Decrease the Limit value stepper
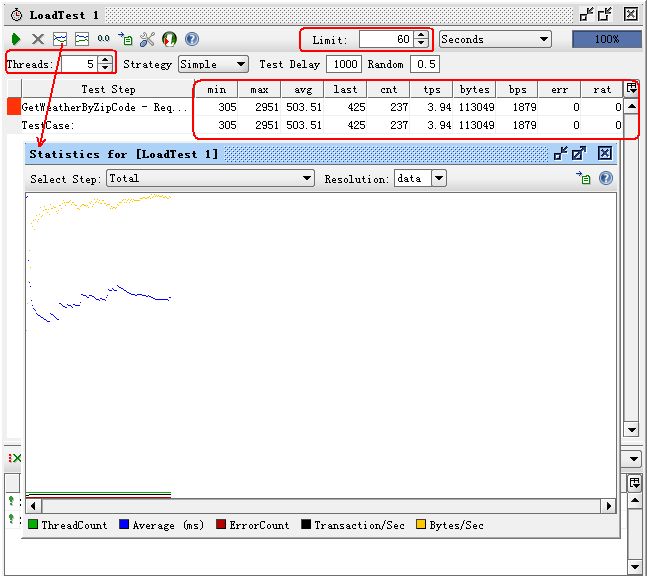This screenshot has width=647, height=576. pyautogui.click(x=421, y=43)
